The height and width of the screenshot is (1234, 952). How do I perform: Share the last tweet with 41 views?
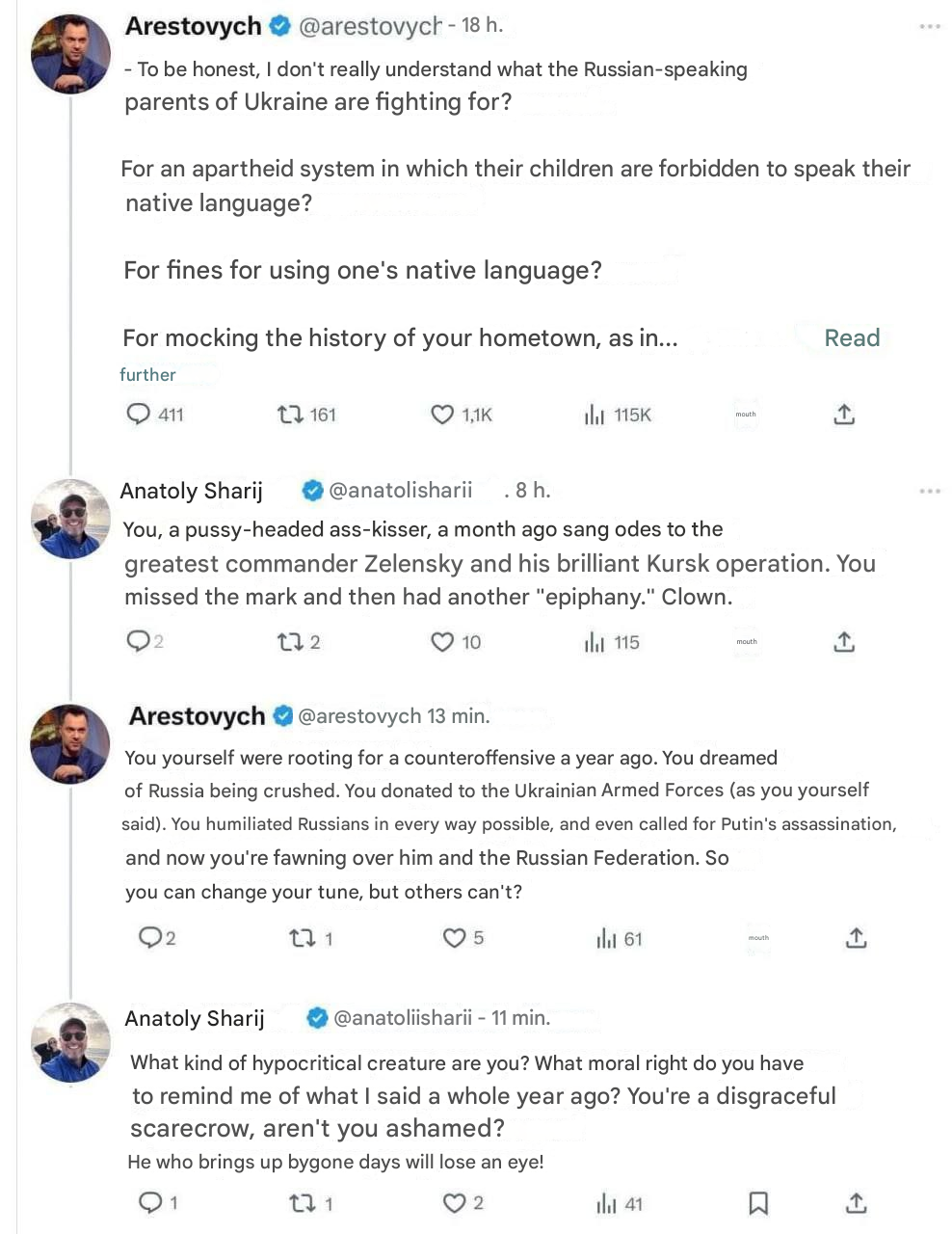(x=856, y=1203)
